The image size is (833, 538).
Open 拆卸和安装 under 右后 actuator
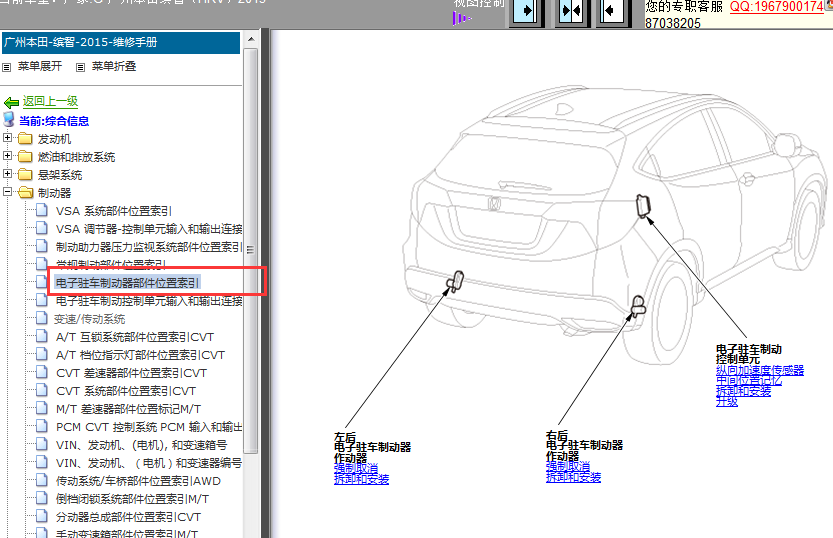tap(573, 477)
